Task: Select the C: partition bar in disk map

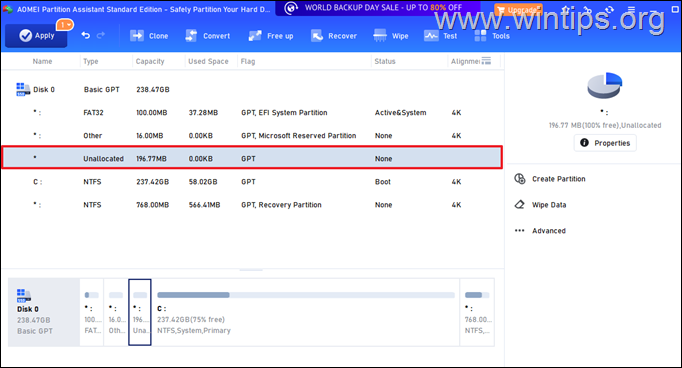Action: 305,312
